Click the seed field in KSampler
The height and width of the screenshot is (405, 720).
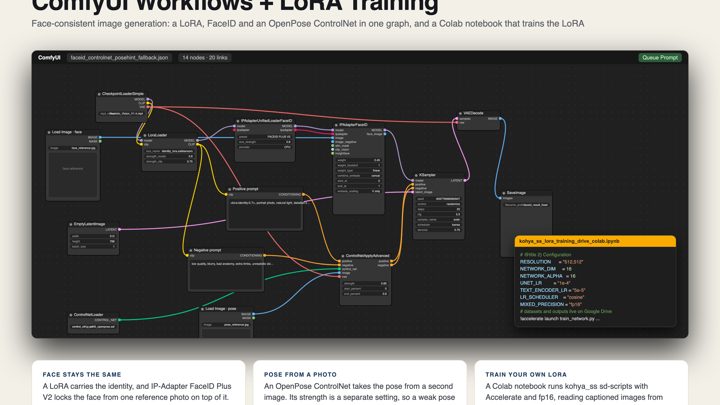click(439, 199)
